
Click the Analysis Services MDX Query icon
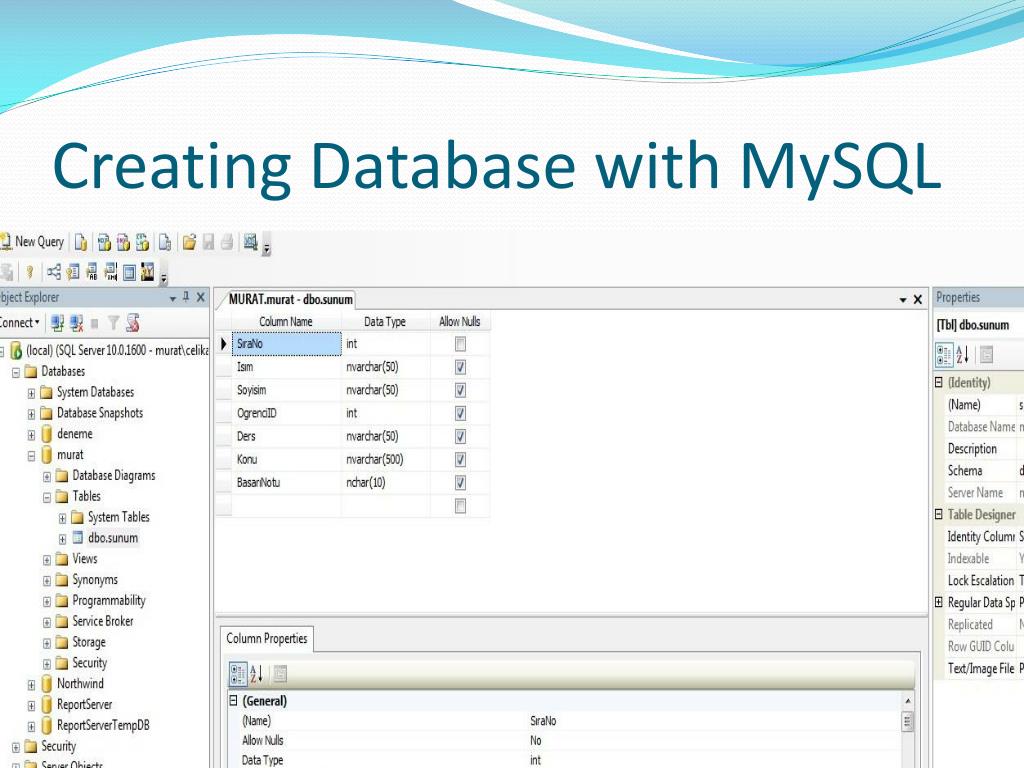(x=104, y=242)
